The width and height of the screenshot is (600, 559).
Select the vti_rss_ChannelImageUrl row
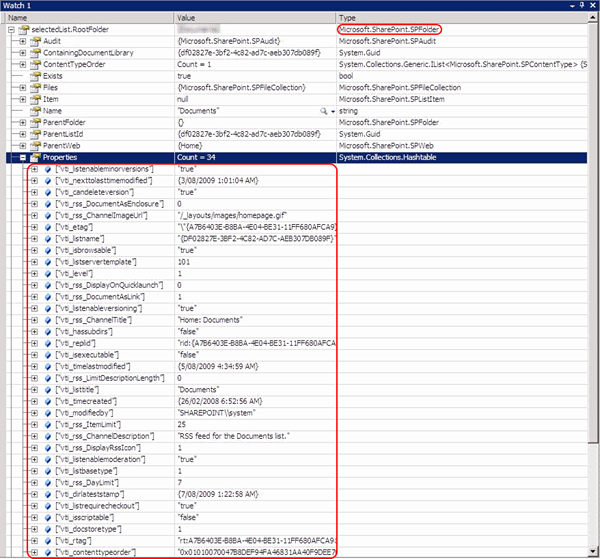[297, 215]
